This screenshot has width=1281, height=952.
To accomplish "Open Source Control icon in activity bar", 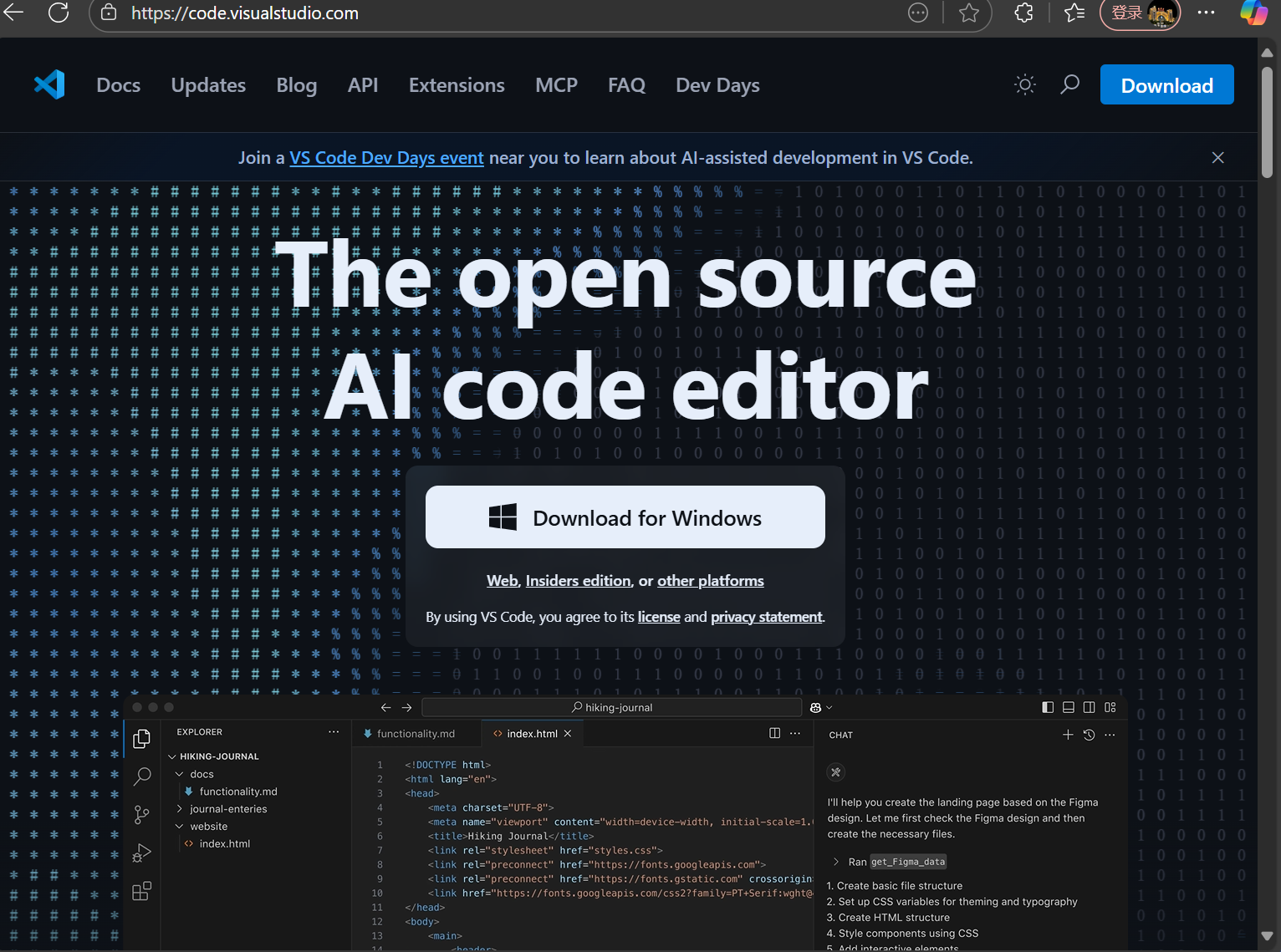I will 142,815.
